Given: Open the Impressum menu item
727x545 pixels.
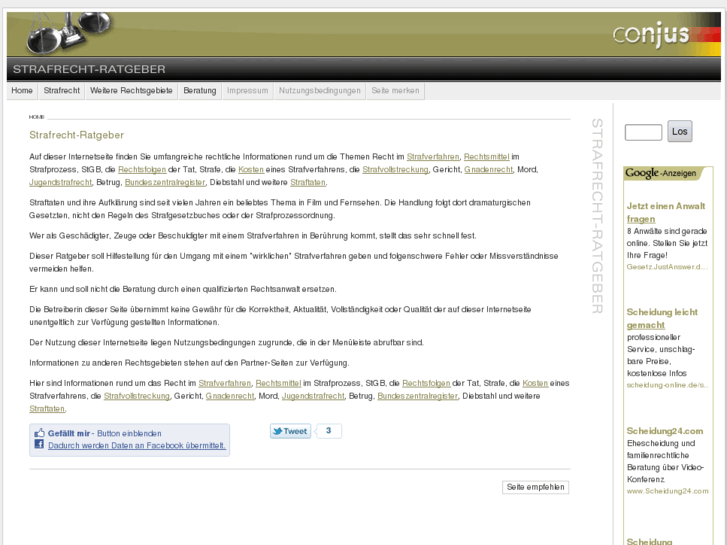Looking at the screenshot, I should coord(248,90).
